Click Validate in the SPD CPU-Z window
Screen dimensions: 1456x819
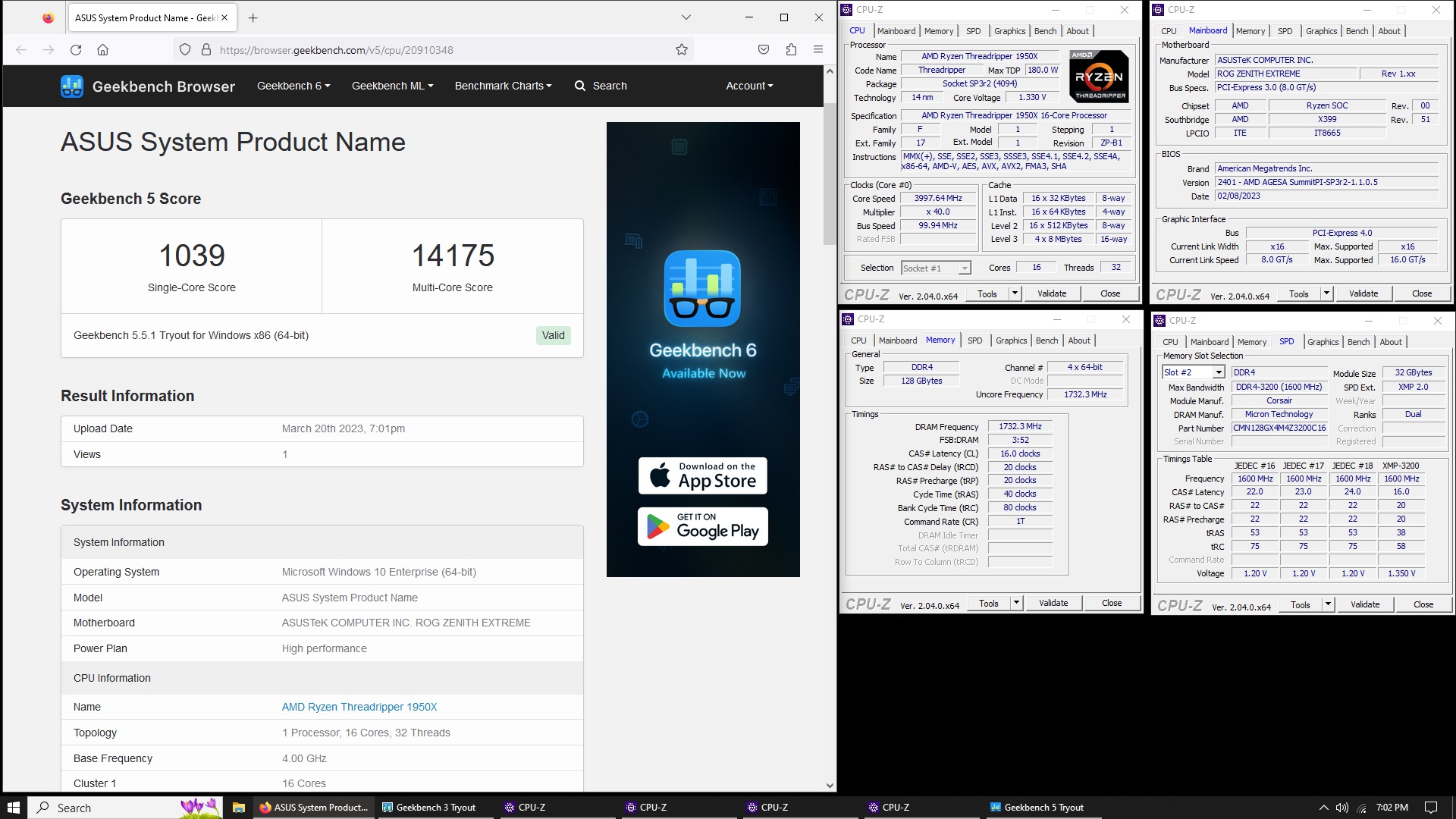(1365, 604)
